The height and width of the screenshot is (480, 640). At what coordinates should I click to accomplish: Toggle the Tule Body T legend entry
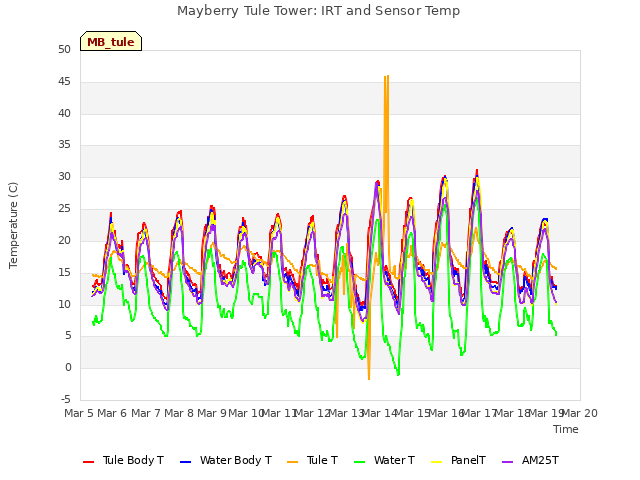click(x=123, y=460)
